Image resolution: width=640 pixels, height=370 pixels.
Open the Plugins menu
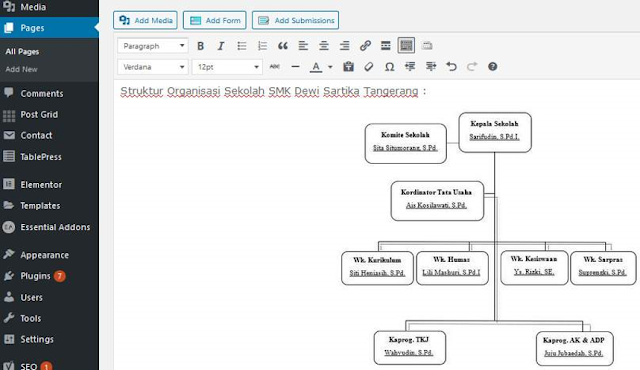49,276
